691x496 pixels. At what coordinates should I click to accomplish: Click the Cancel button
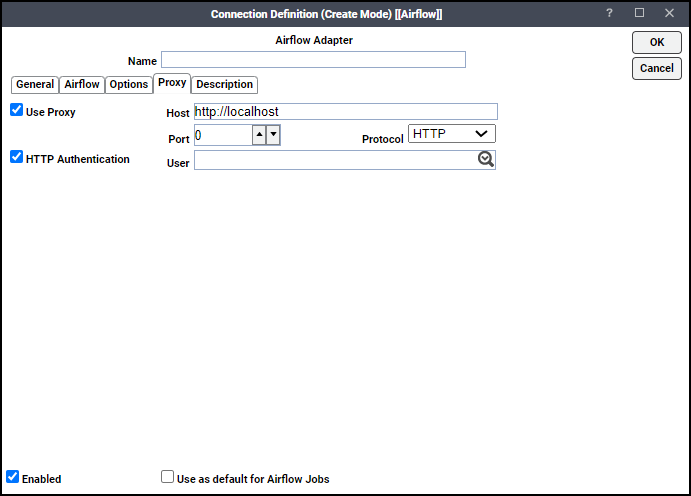[657, 68]
